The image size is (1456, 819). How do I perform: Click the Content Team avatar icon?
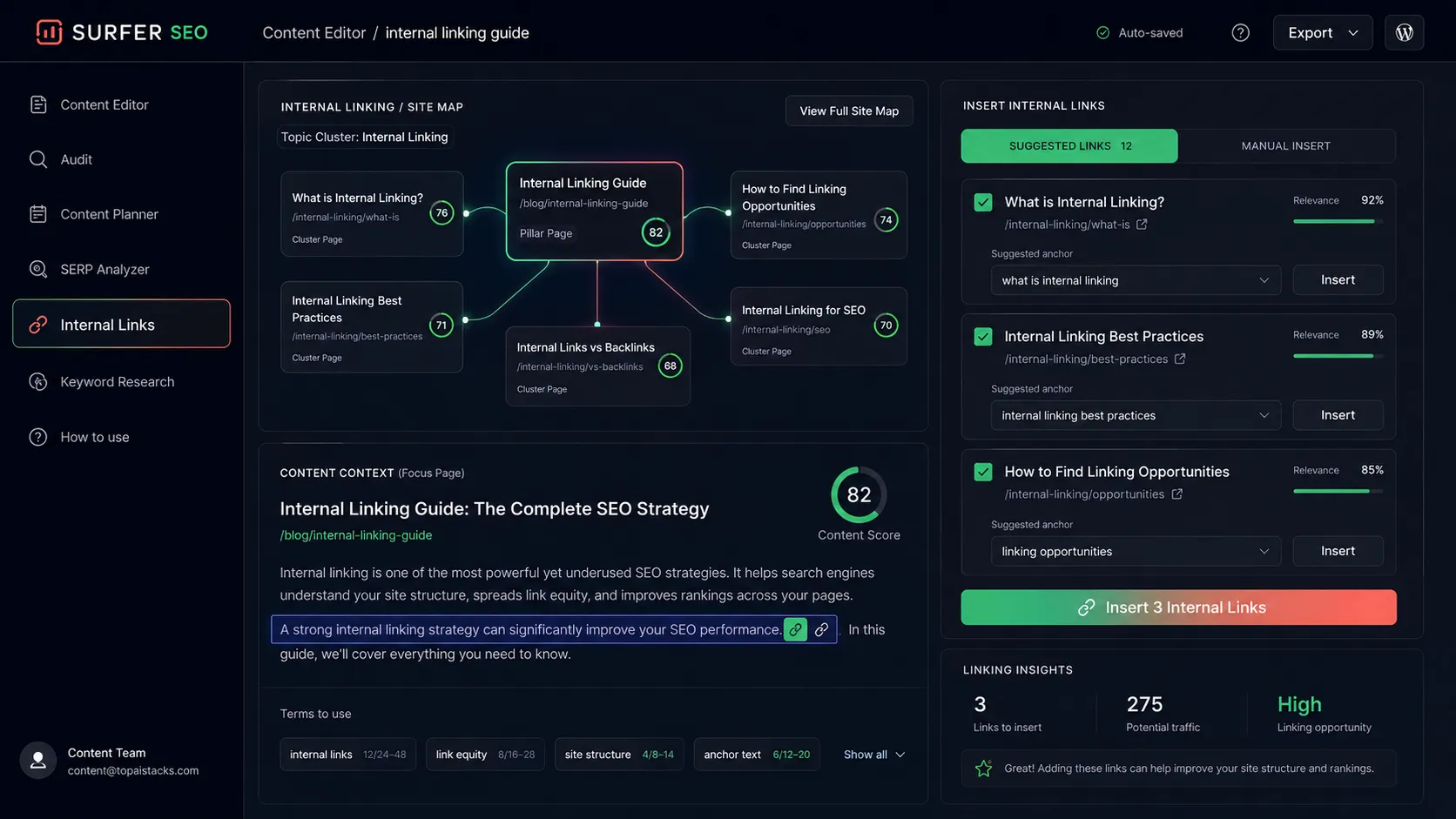pyautogui.click(x=38, y=761)
